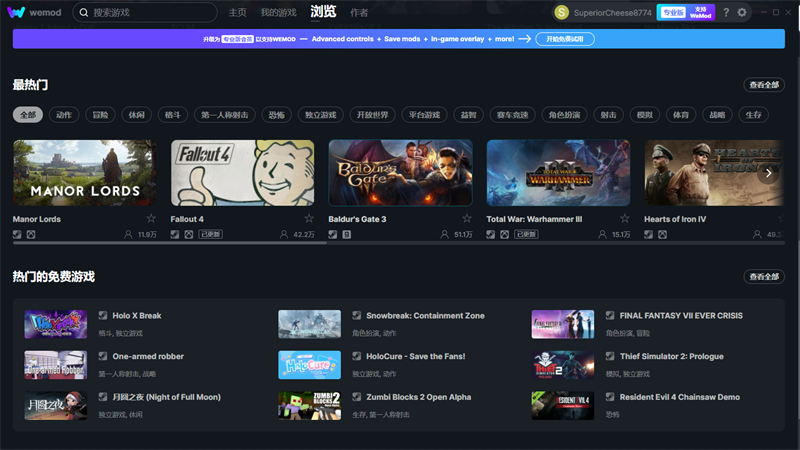Open the Manor Lords game thumbnail

click(85, 173)
